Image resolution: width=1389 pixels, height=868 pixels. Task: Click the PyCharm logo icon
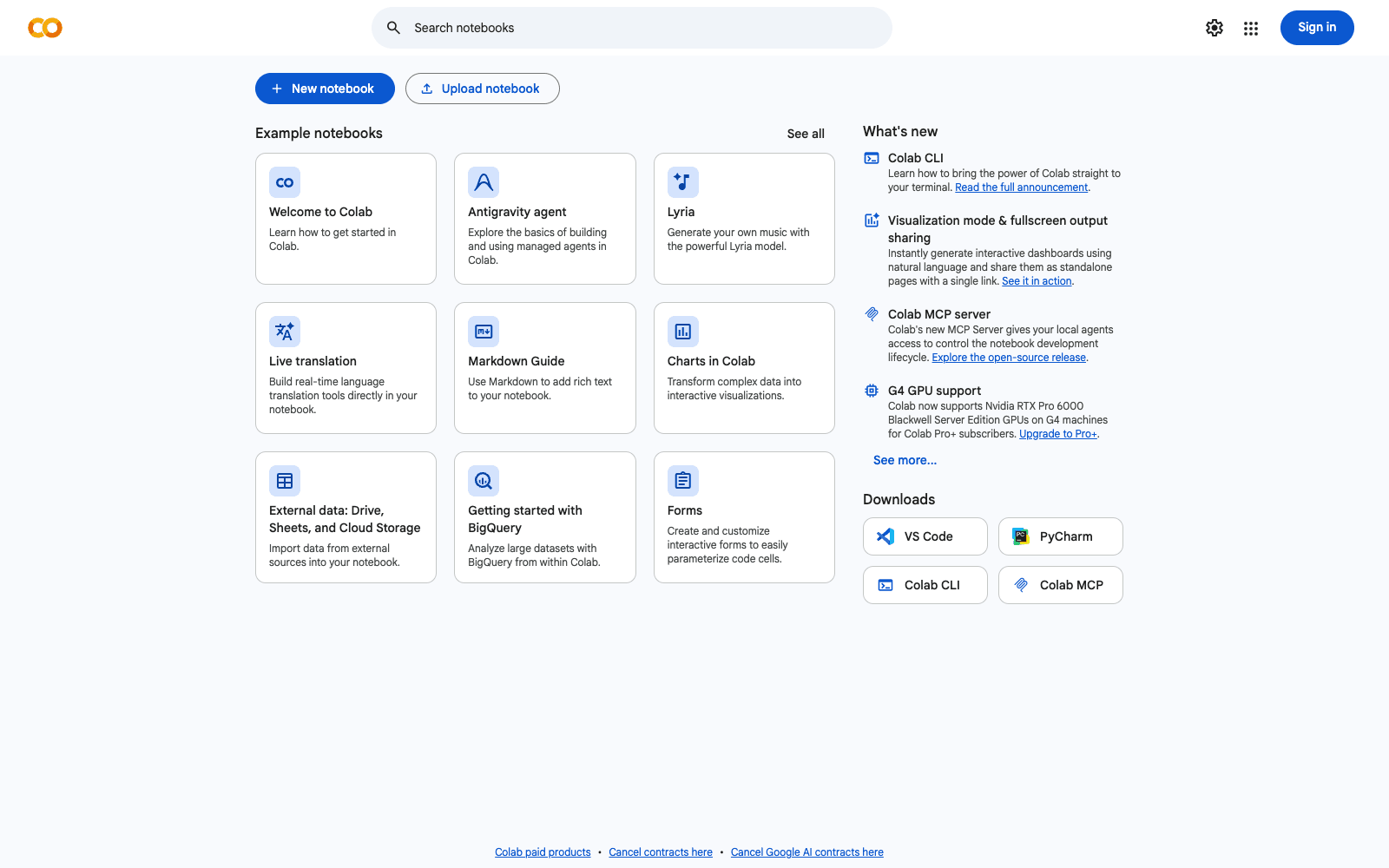pos(1021,536)
